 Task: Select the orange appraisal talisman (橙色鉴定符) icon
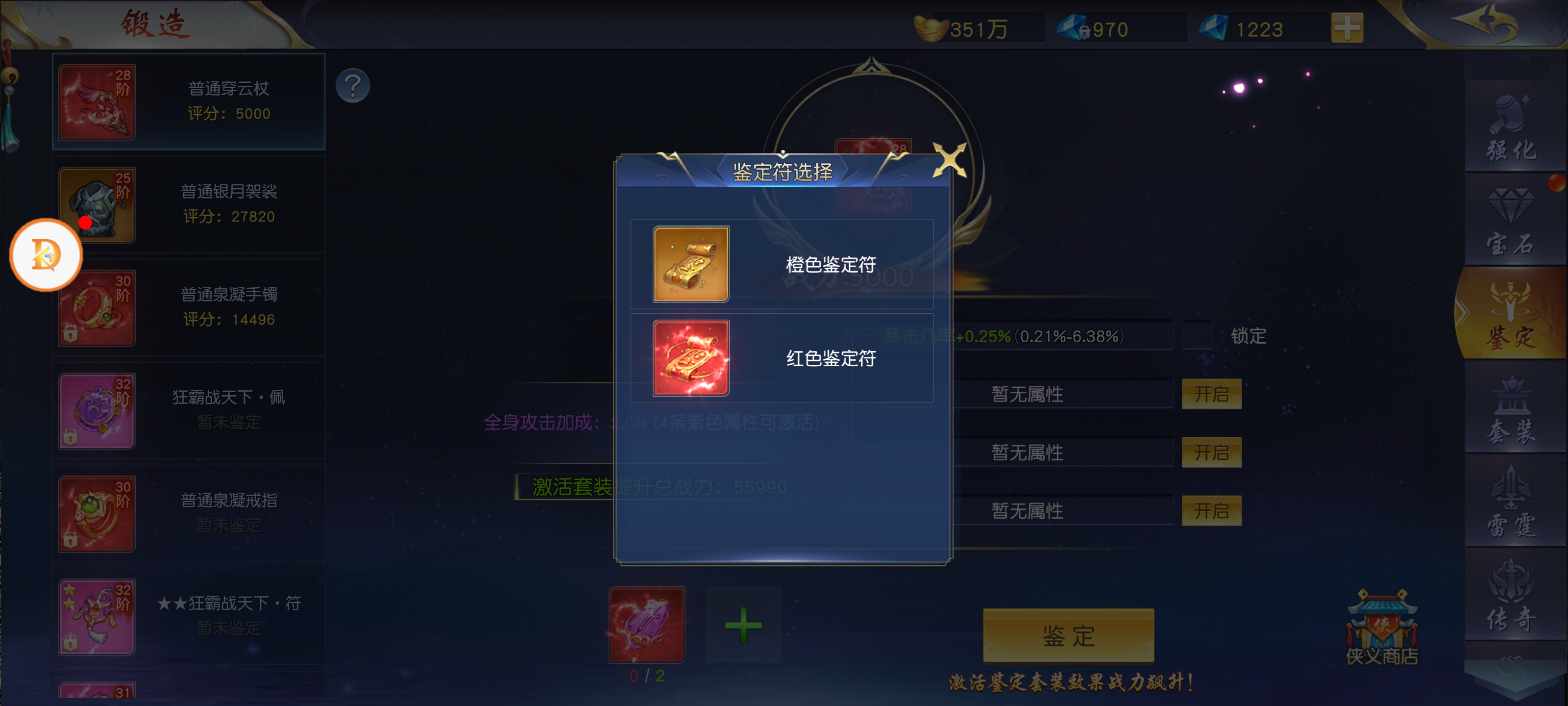tap(690, 264)
